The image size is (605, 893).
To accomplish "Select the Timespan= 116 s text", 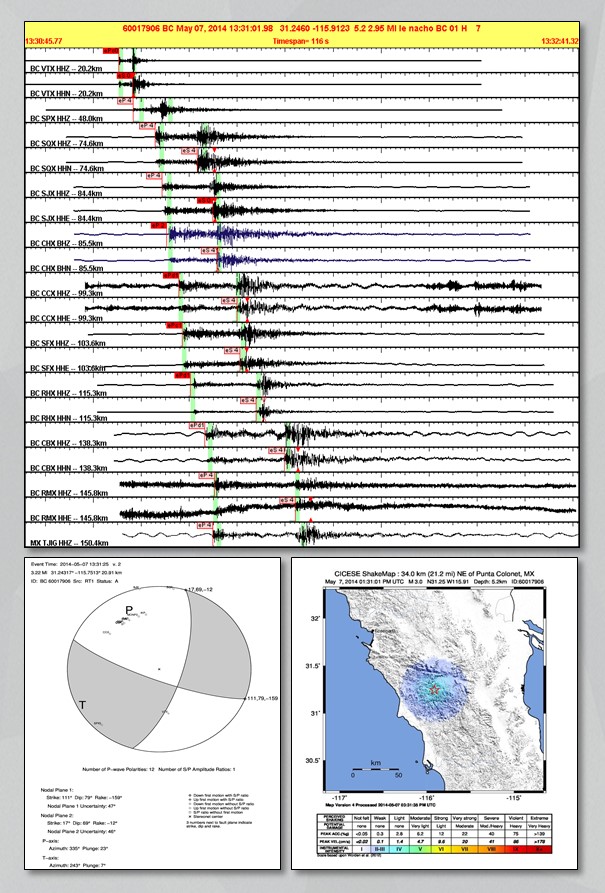I will [301, 41].
